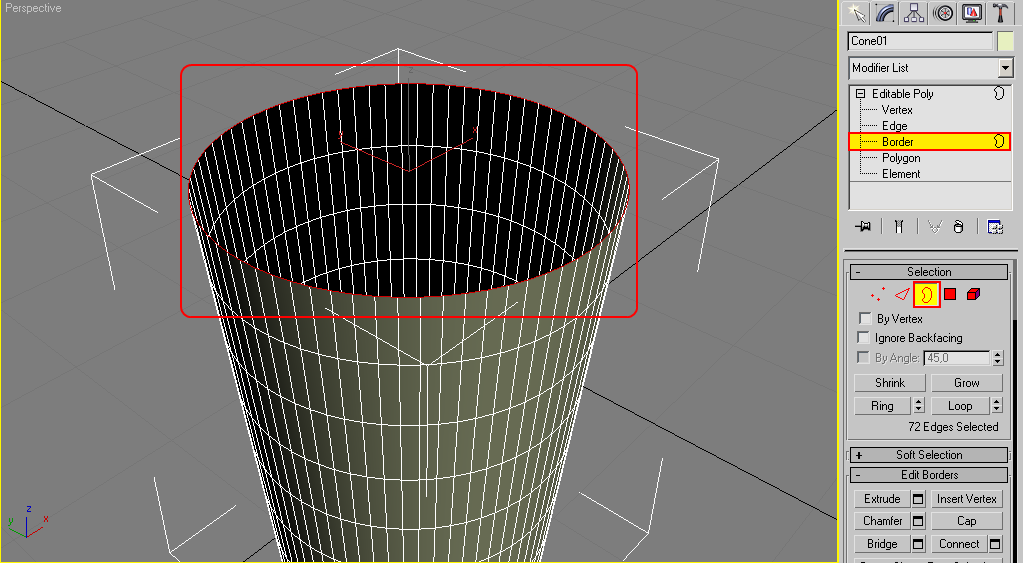Viewport: 1023px width, 563px height.
Task: Expand the Soft Selection rollout
Action: point(929,455)
